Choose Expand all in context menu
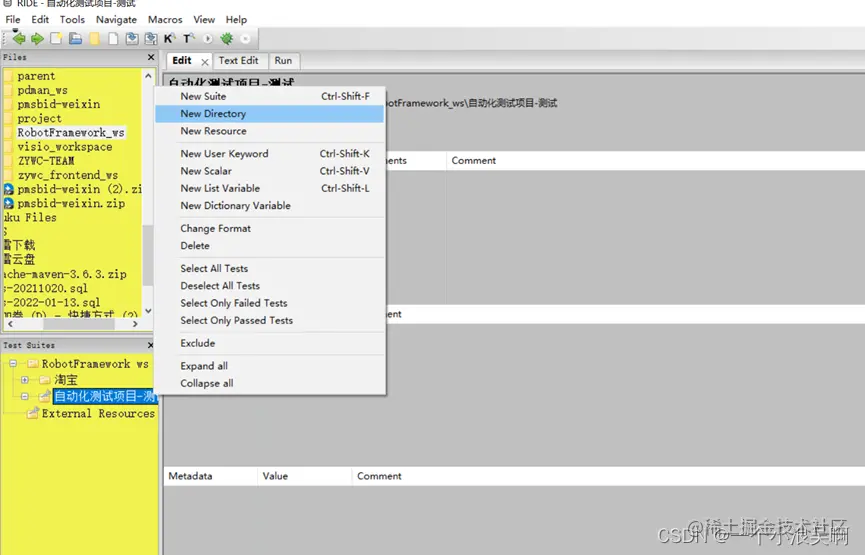 coord(270,366)
